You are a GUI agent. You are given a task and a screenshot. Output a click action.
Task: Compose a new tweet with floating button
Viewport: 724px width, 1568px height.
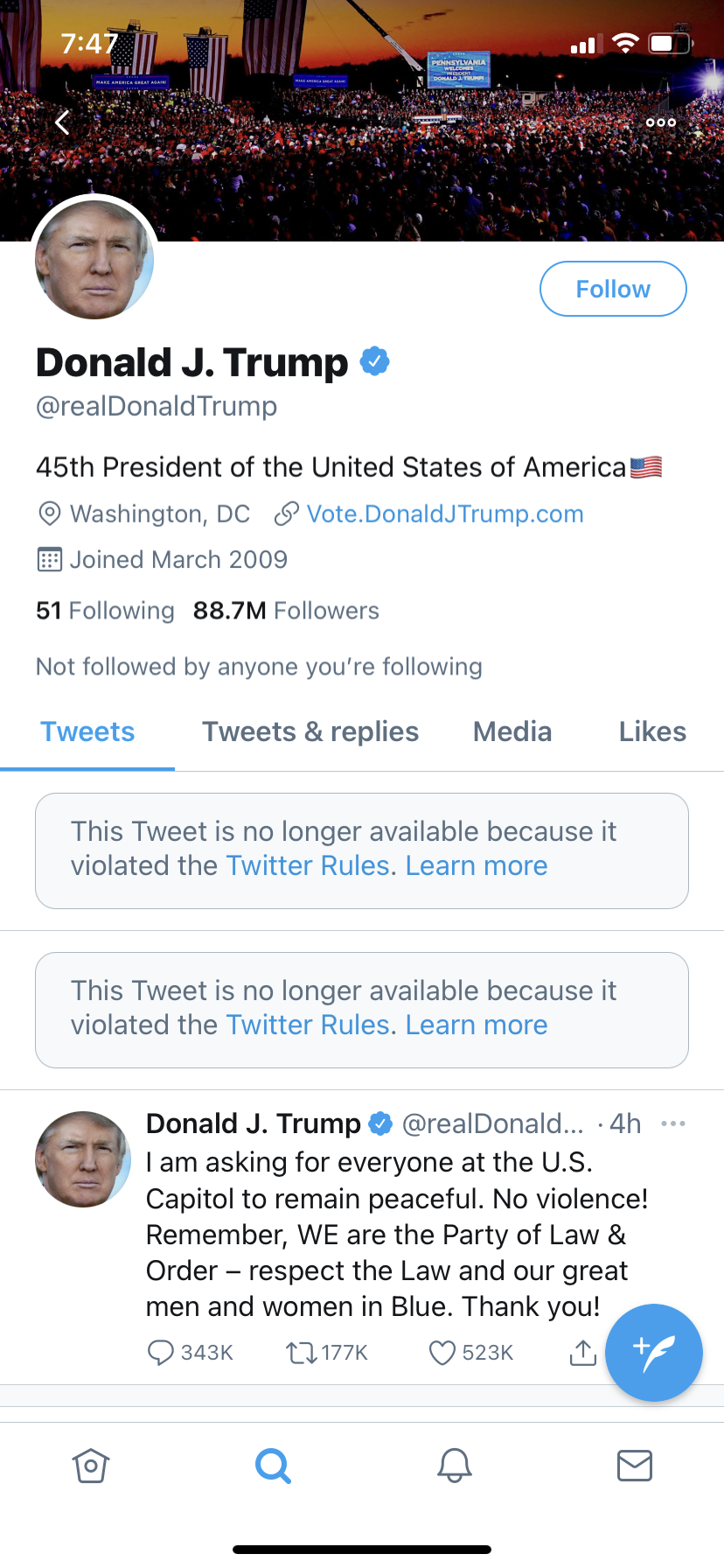coord(654,1353)
